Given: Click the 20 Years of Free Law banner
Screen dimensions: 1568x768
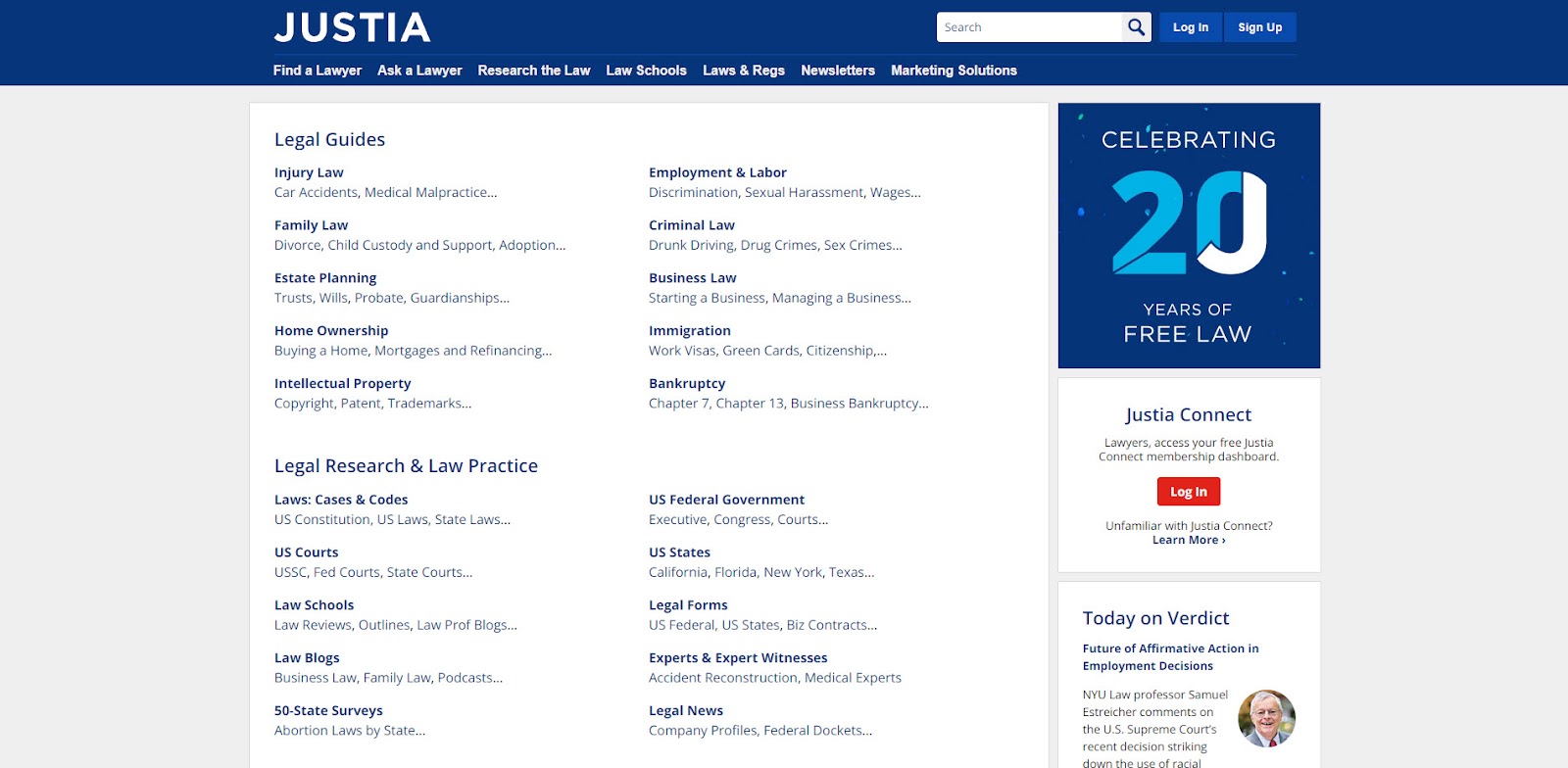Looking at the screenshot, I should (x=1189, y=235).
